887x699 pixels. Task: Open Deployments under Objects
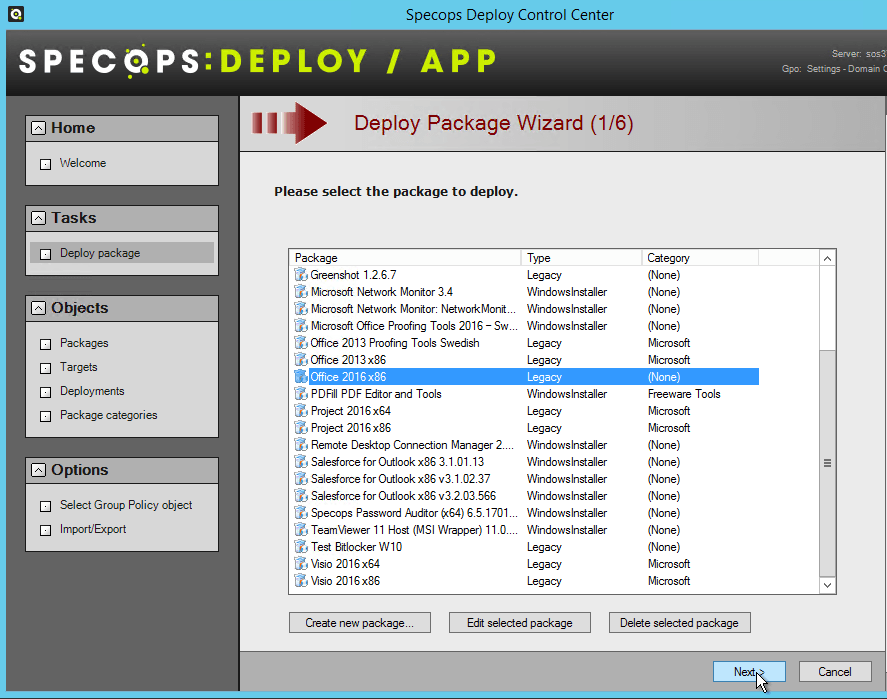[92, 391]
